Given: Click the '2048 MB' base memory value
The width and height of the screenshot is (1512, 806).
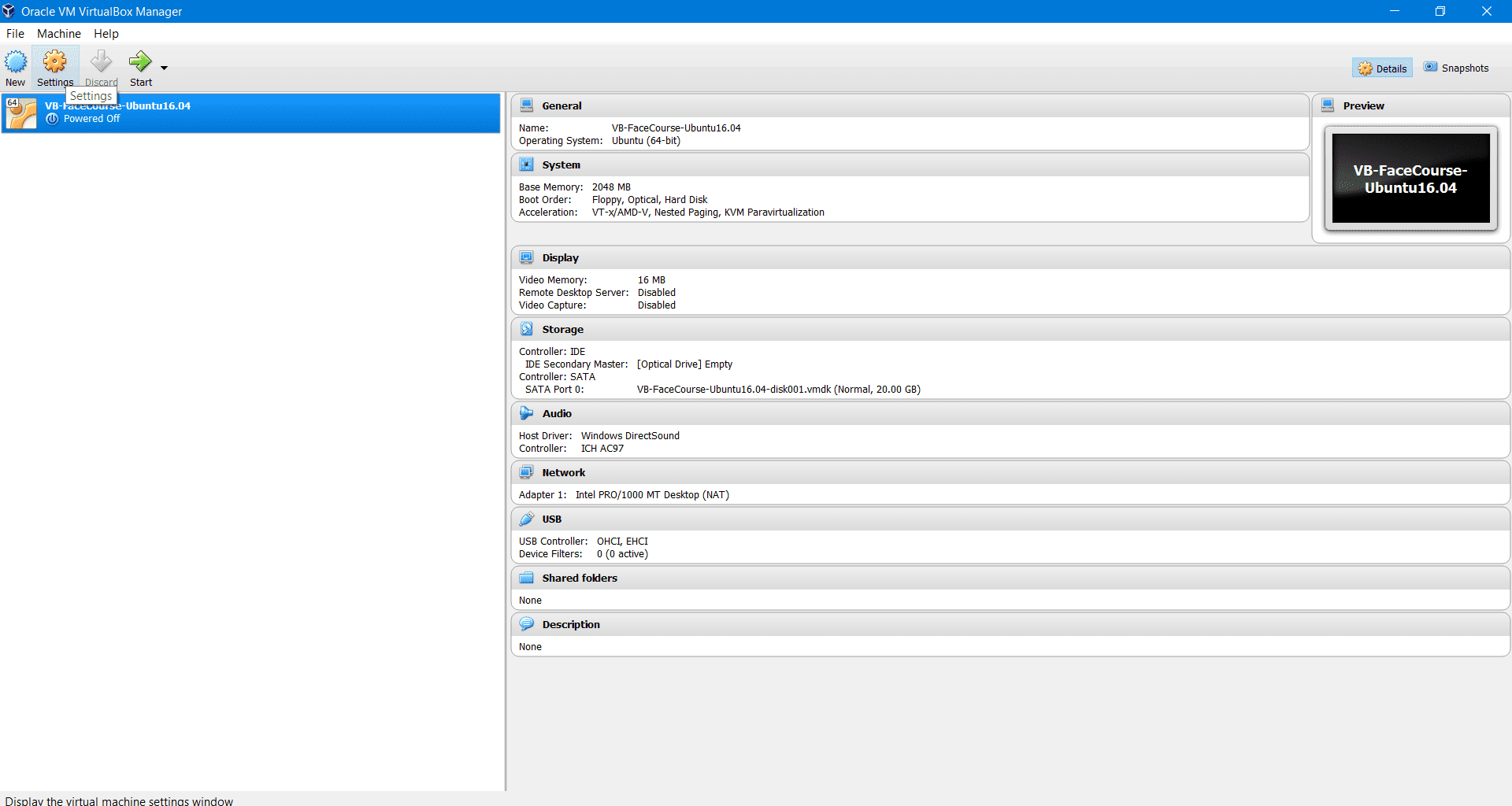Looking at the screenshot, I should pyautogui.click(x=611, y=187).
